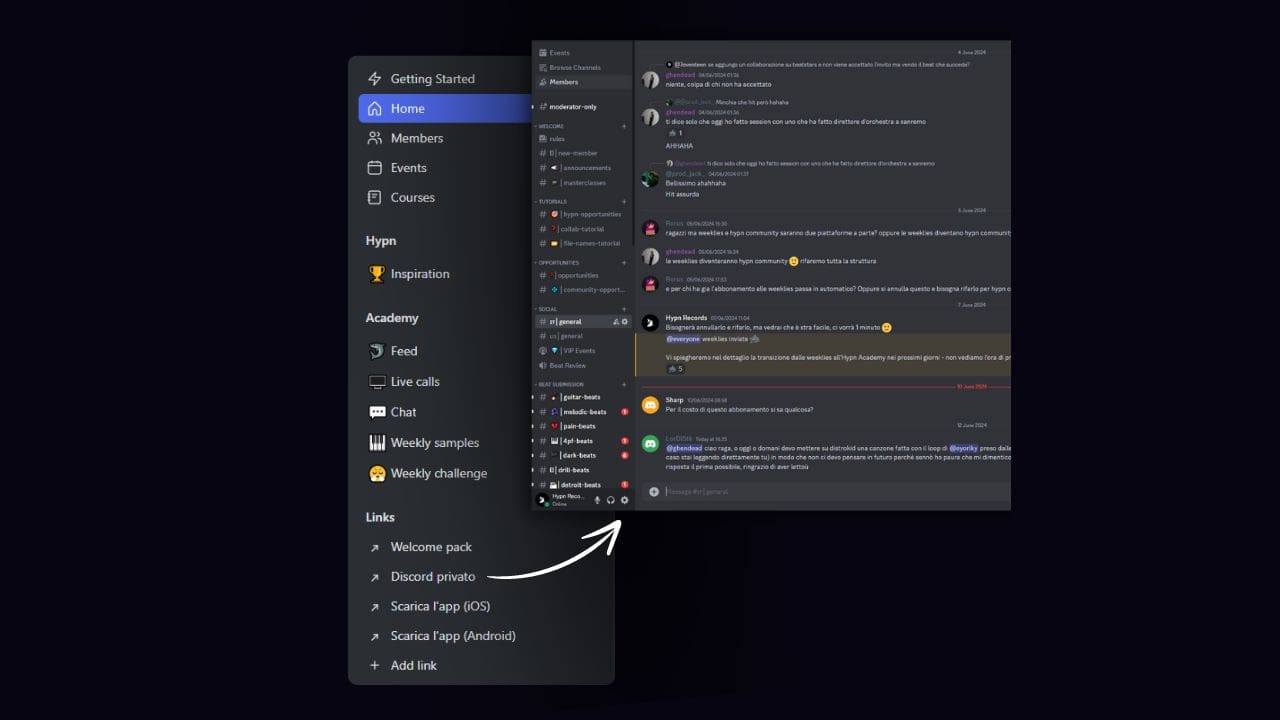This screenshot has height=720, width=1280.
Task: Toggle deafen with the headphones icon
Action: tap(611, 500)
